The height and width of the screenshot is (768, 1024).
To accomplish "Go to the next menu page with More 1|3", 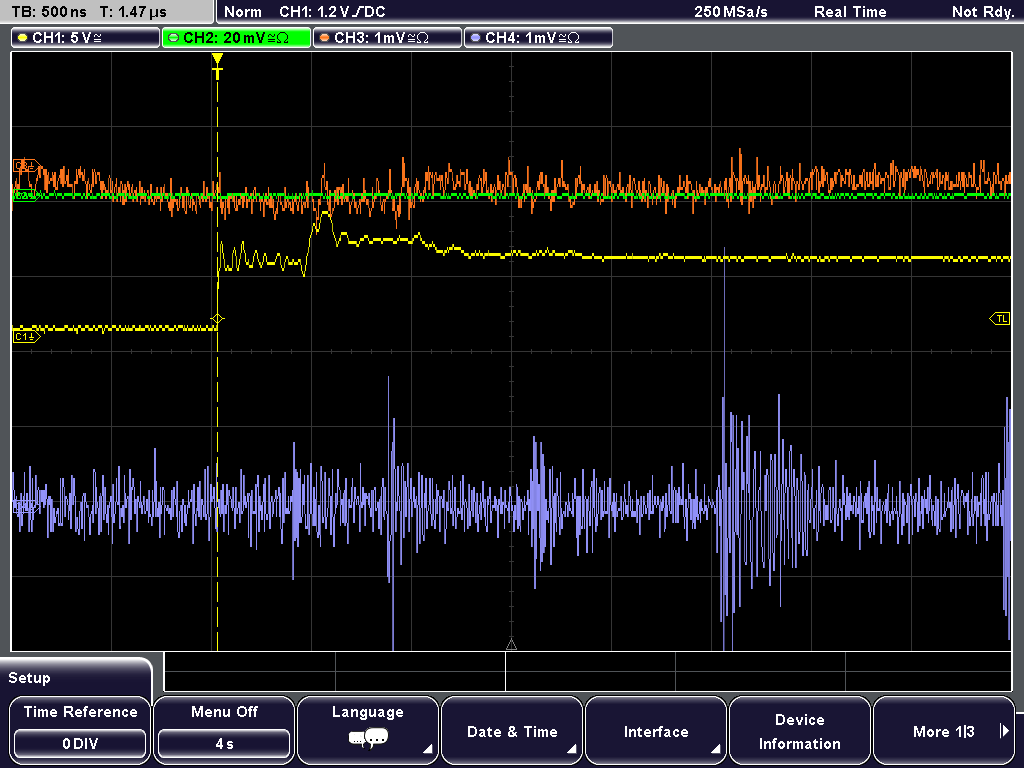I will click(x=944, y=730).
